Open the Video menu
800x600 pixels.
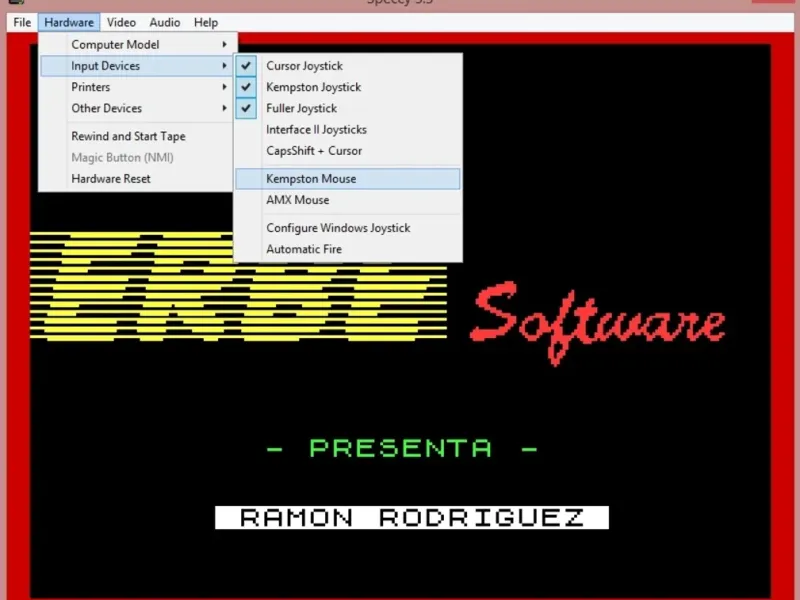(121, 22)
